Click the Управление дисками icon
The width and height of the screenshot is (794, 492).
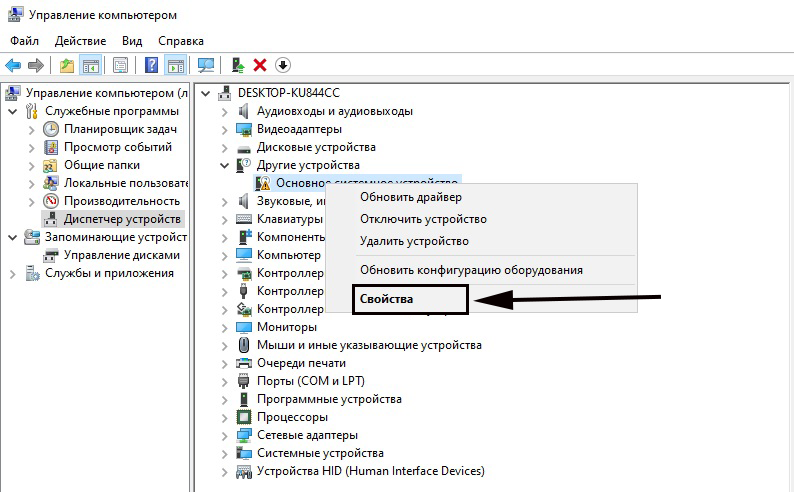click(x=51, y=255)
